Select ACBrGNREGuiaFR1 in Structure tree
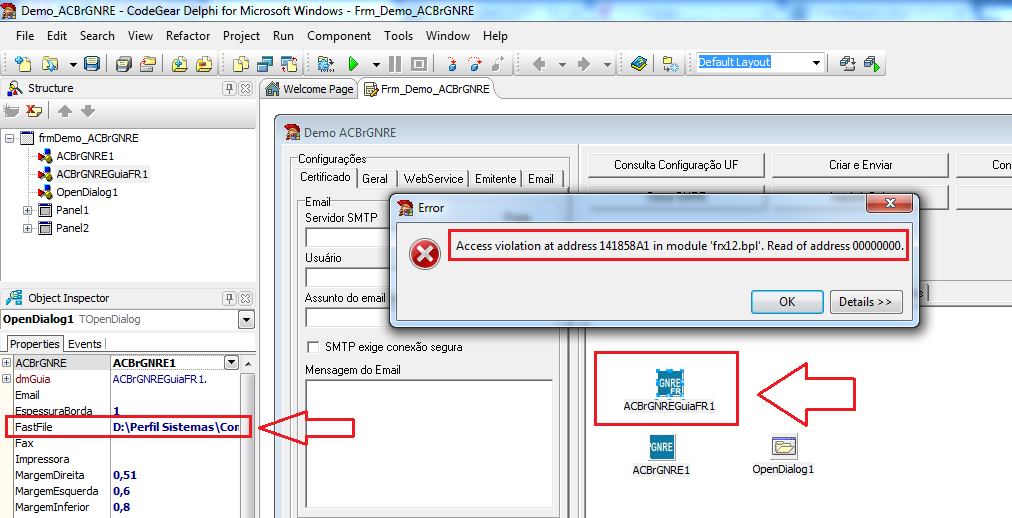This screenshot has height=518, width=1012. 102,174
